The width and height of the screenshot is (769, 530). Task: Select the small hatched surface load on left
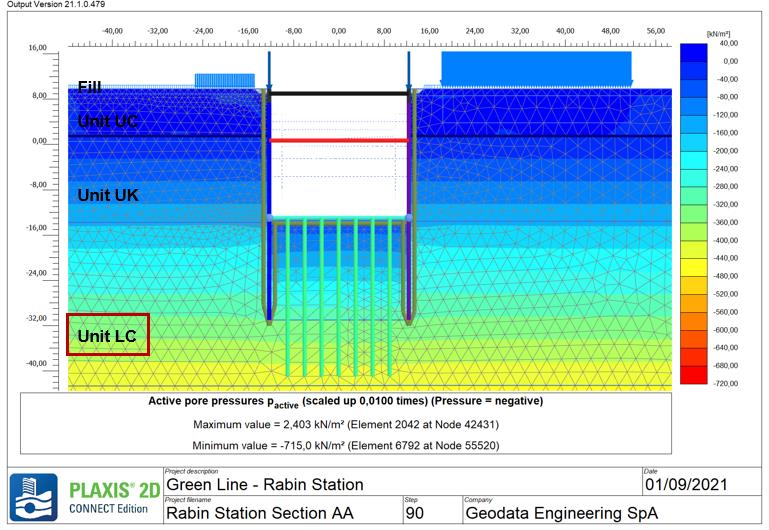point(218,80)
